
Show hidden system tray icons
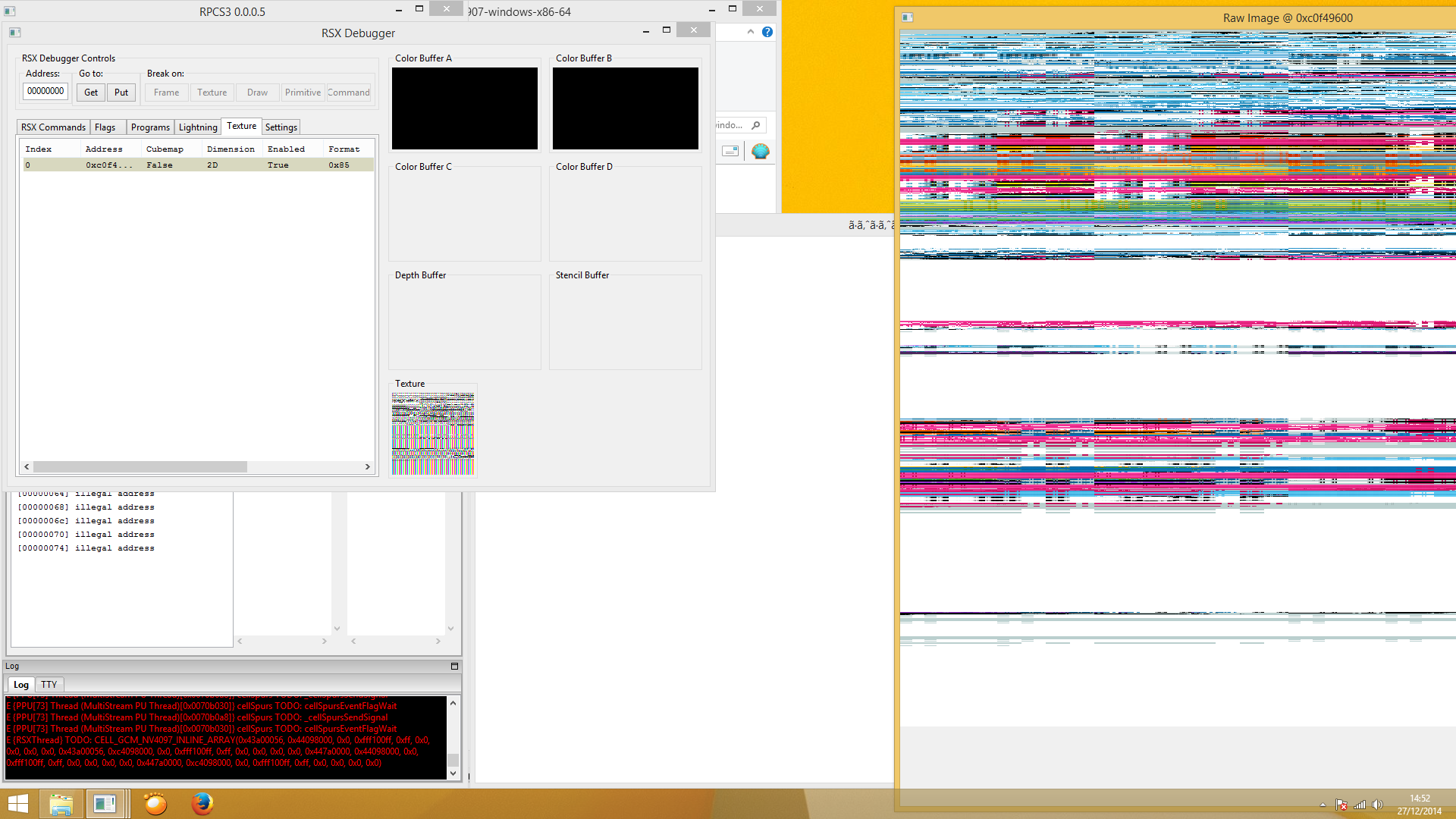point(1323,805)
